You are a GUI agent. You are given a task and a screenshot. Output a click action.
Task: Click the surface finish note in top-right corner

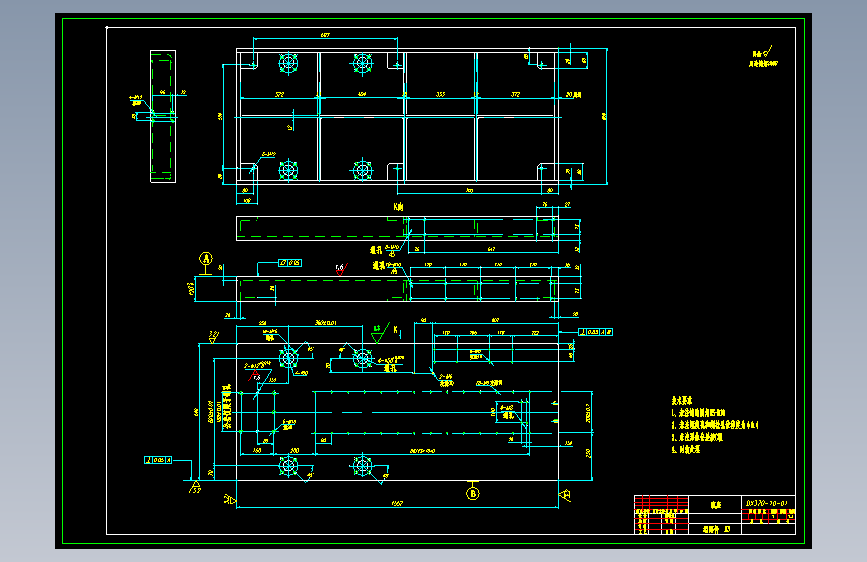tap(764, 58)
